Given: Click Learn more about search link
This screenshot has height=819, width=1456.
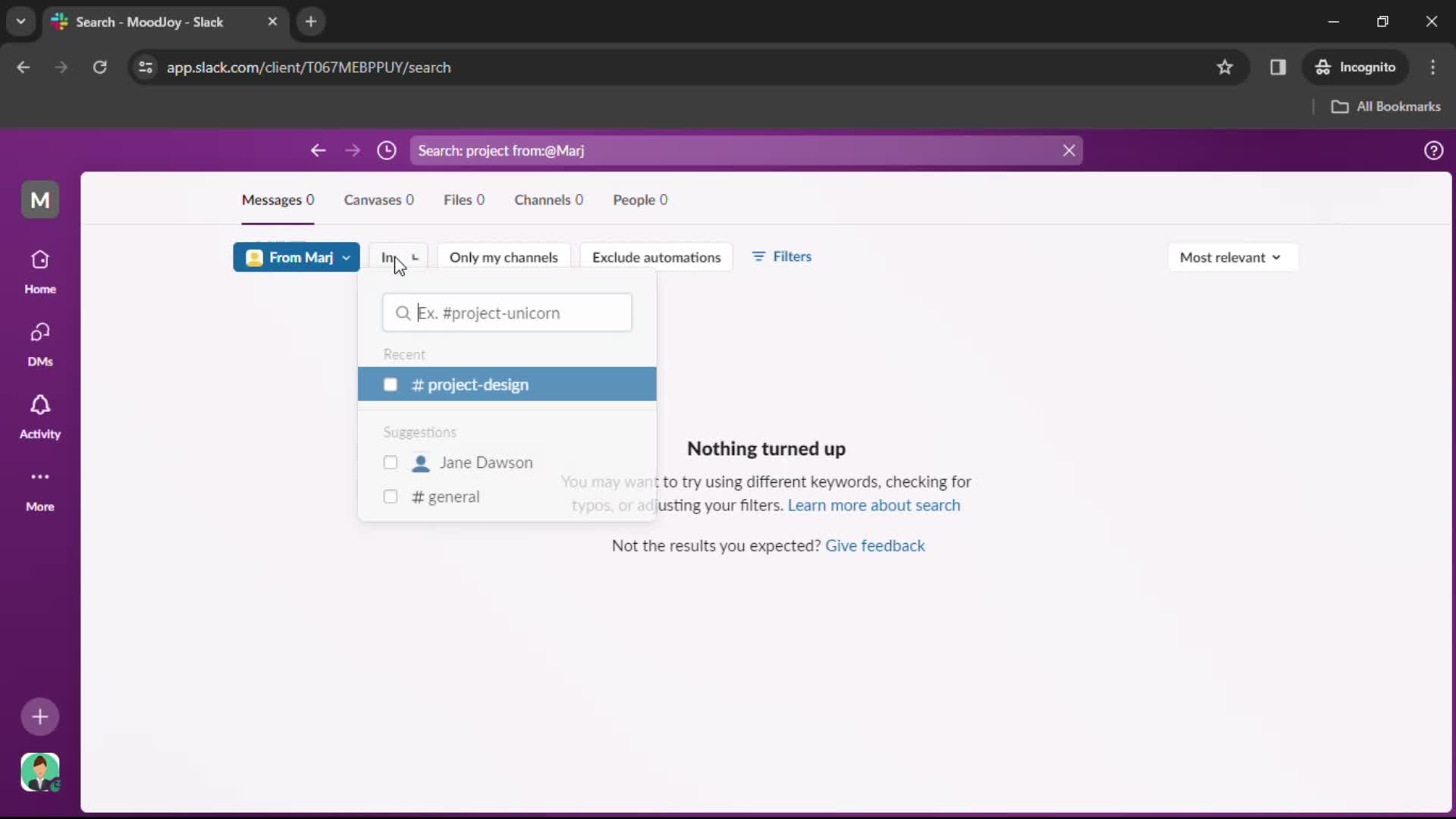Looking at the screenshot, I should (874, 505).
